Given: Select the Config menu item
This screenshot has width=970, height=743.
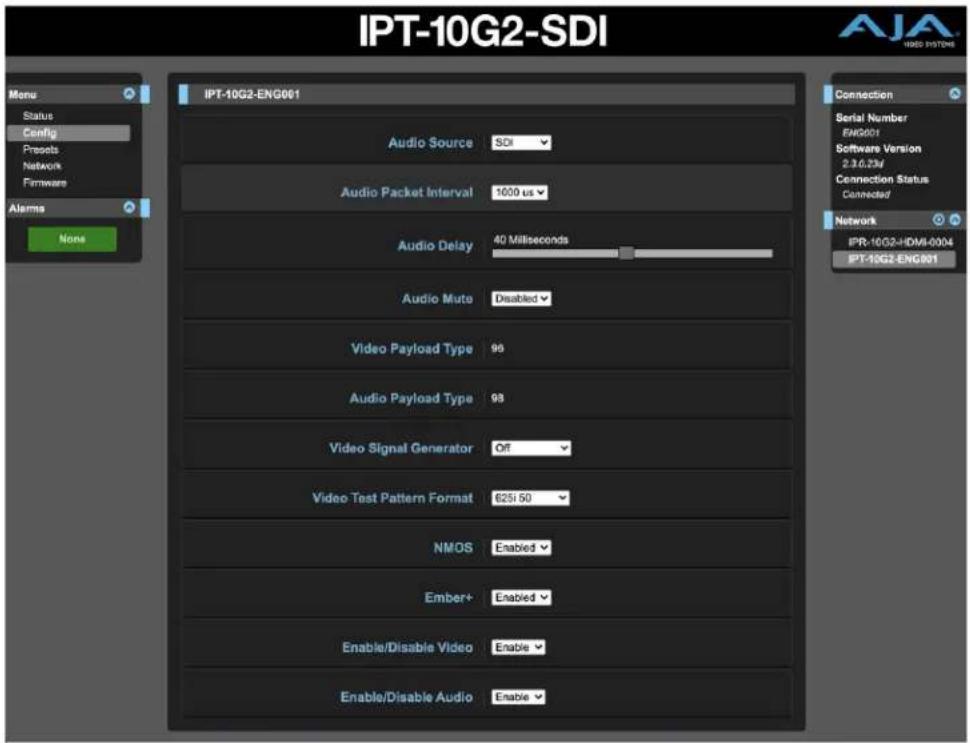Looking at the screenshot, I should pyautogui.click(x=69, y=133).
